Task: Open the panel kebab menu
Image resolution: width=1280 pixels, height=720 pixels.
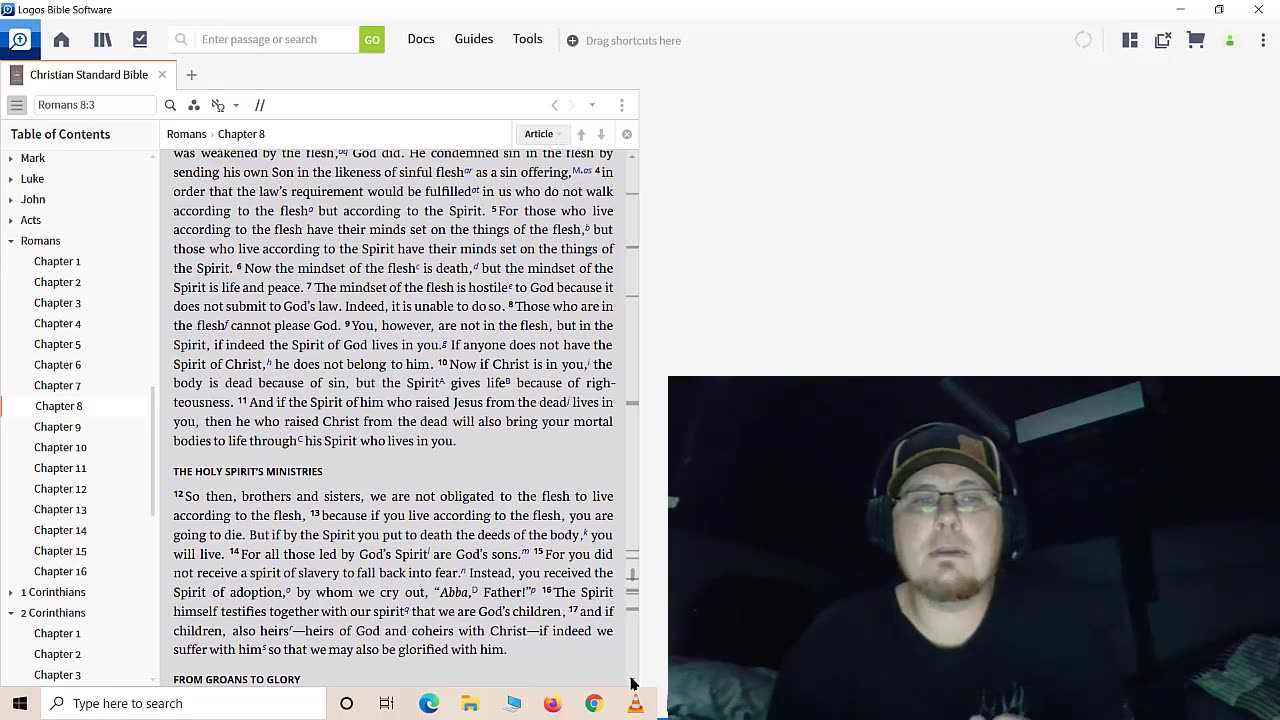Action: click(622, 105)
